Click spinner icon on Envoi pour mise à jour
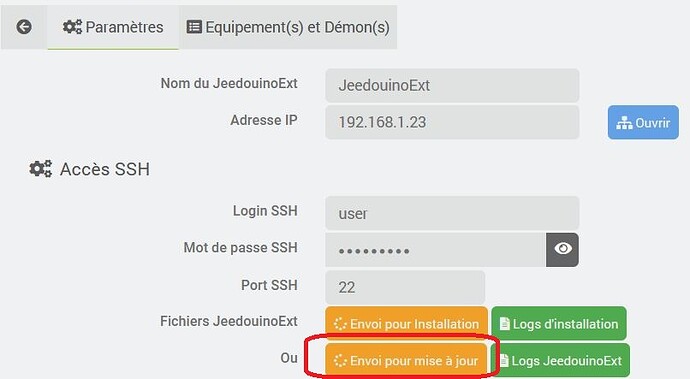The width and height of the screenshot is (690, 379). [340, 361]
